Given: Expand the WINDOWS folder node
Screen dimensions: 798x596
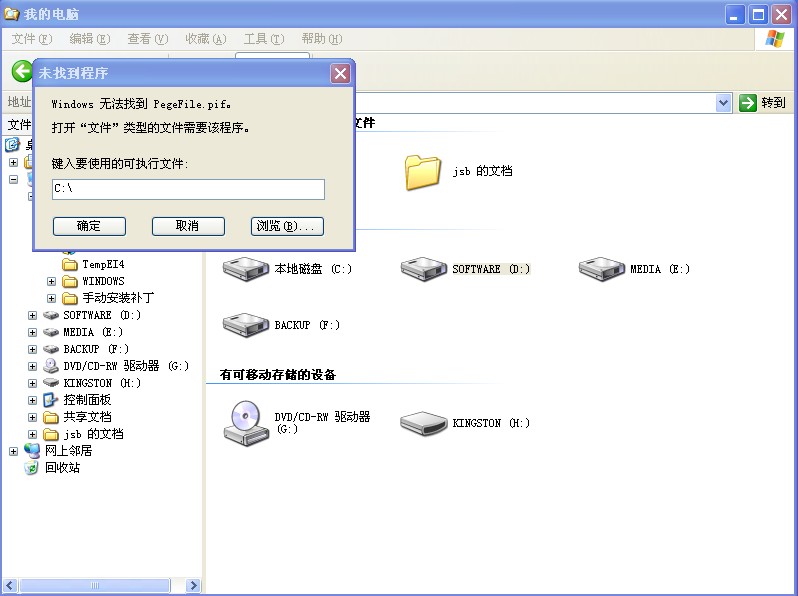Looking at the screenshot, I should point(51,281).
